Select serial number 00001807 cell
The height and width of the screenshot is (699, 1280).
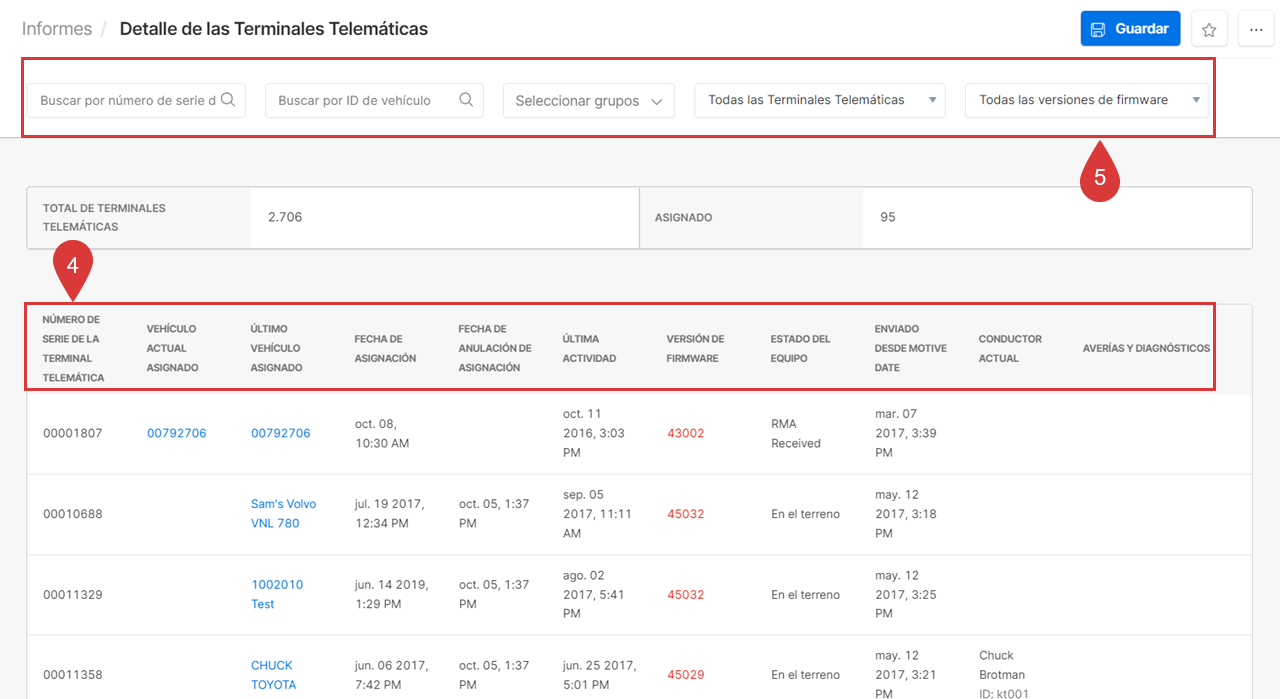pyautogui.click(x=72, y=433)
